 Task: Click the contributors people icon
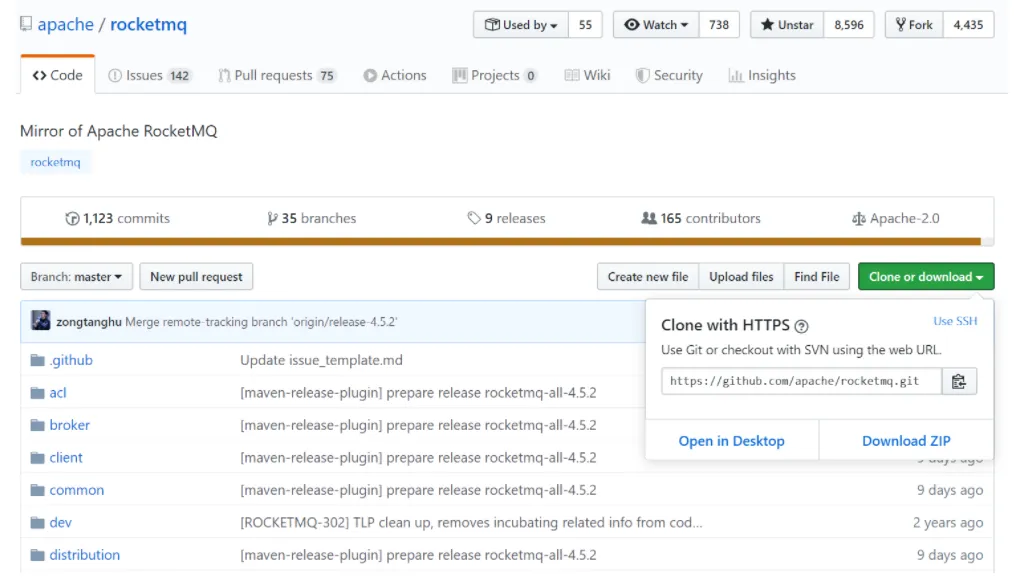pos(649,219)
